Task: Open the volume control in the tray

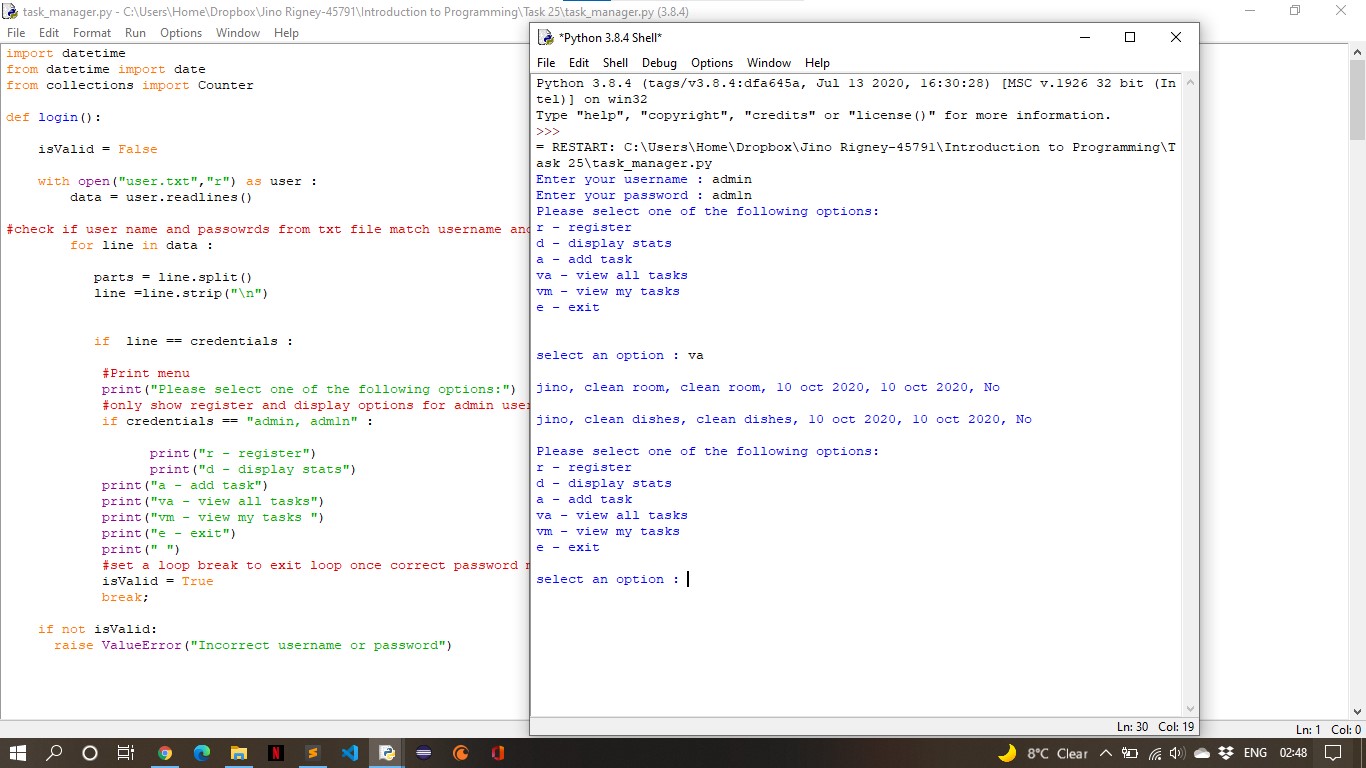Action: pyautogui.click(x=1178, y=753)
